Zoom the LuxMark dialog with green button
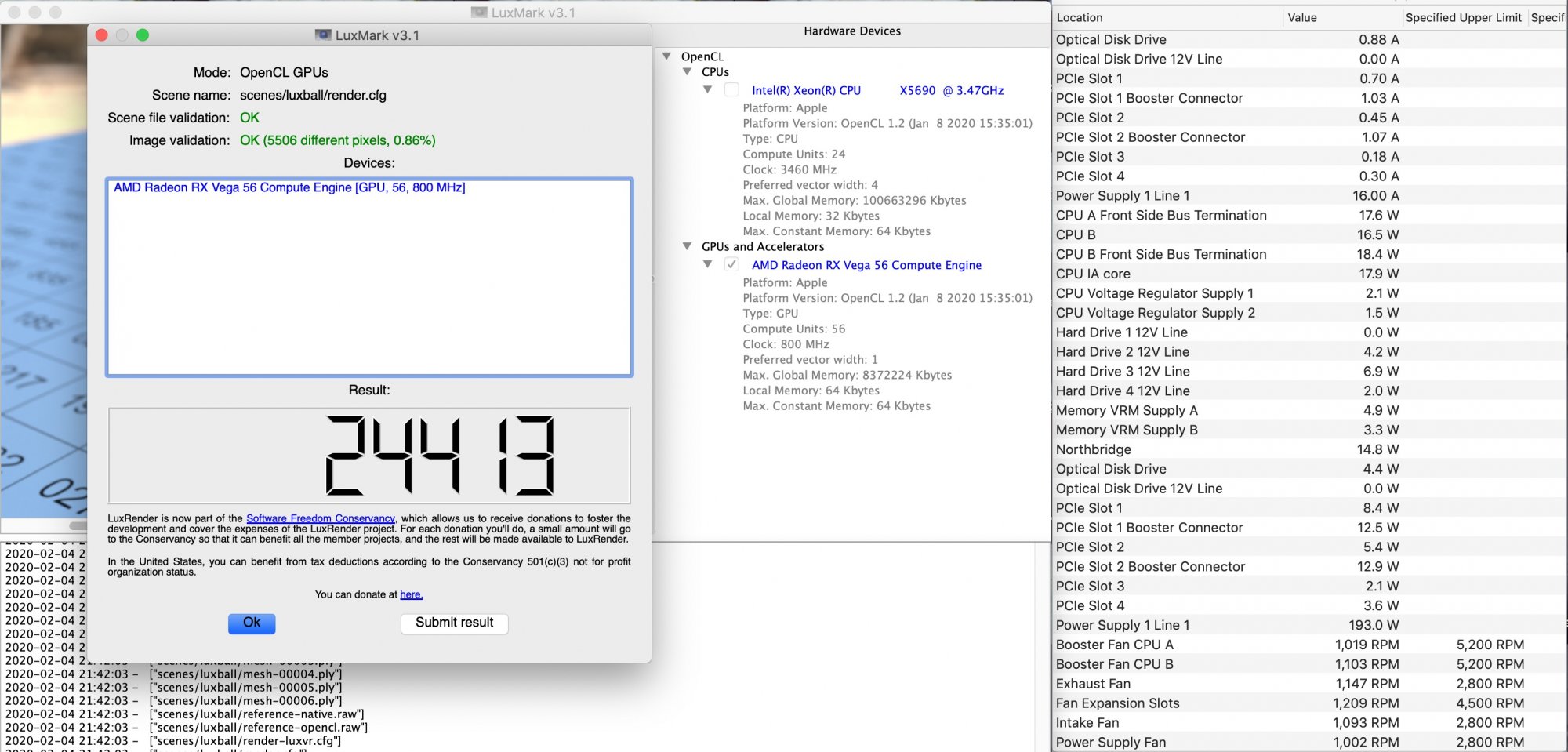1568x752 pixels. pyautogui.click(x=143, y=35)
